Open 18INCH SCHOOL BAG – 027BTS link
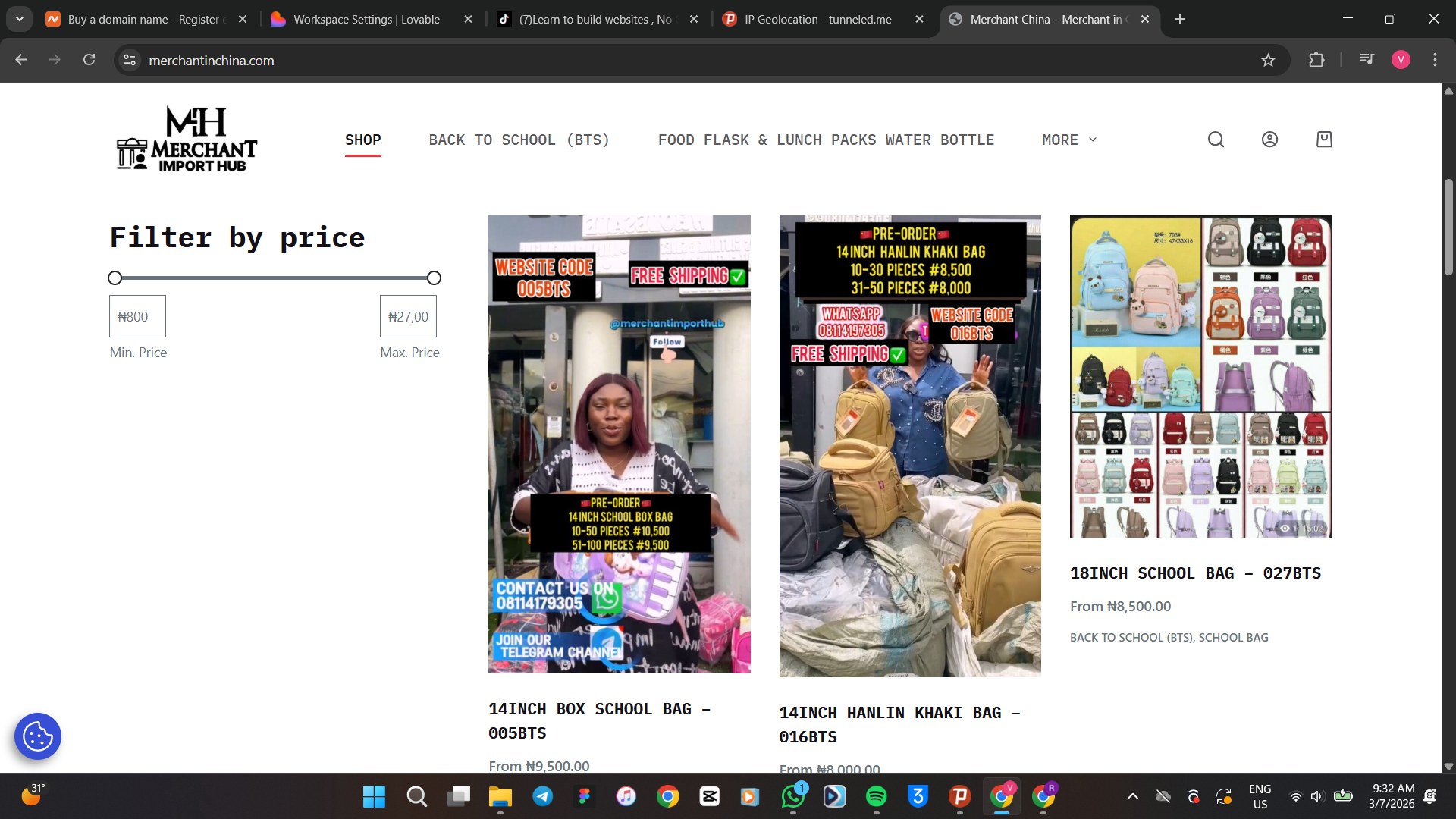 (1195, 573)
